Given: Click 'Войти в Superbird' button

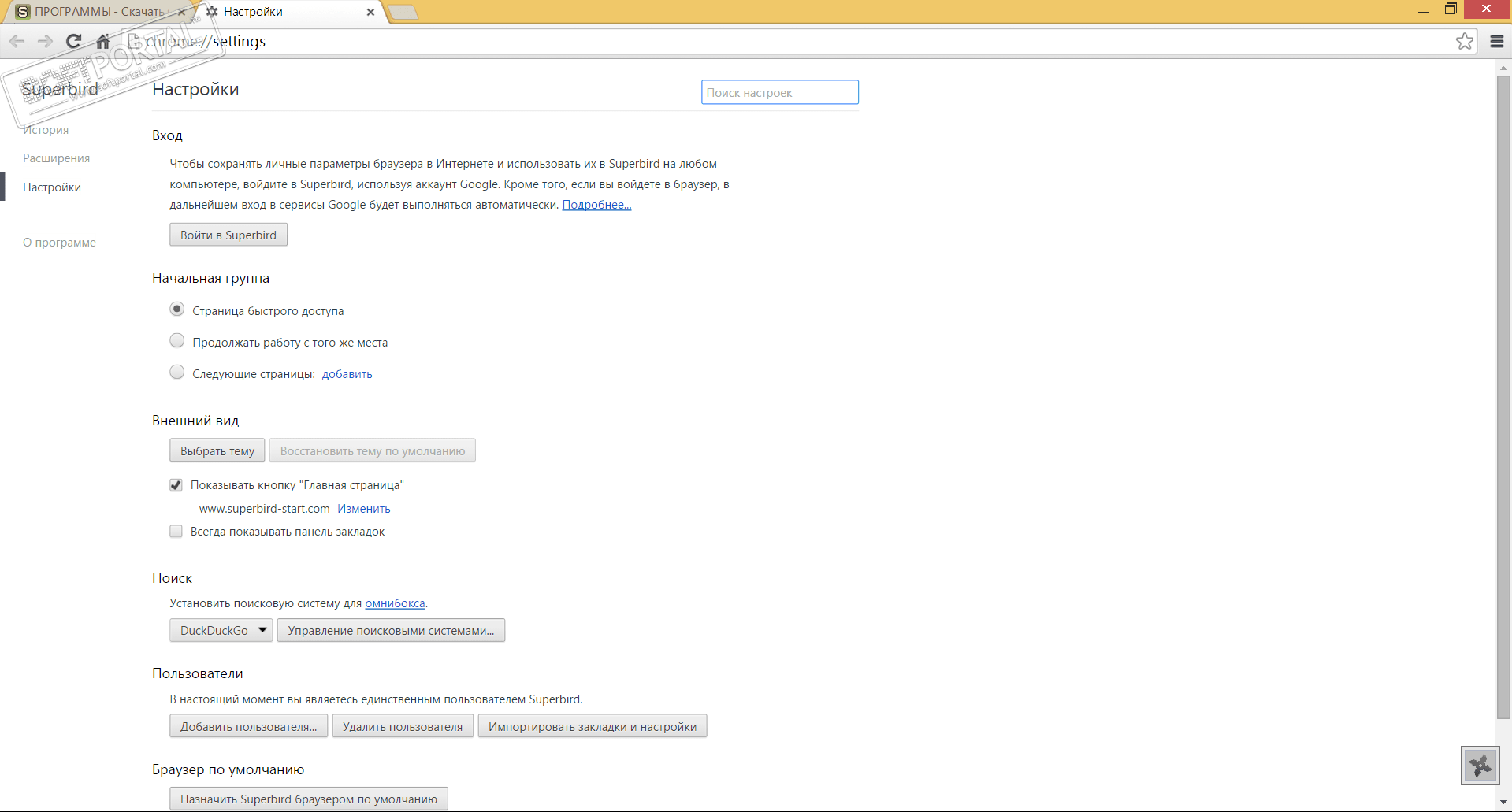Looking at the screenshot, I should point(228,235).
